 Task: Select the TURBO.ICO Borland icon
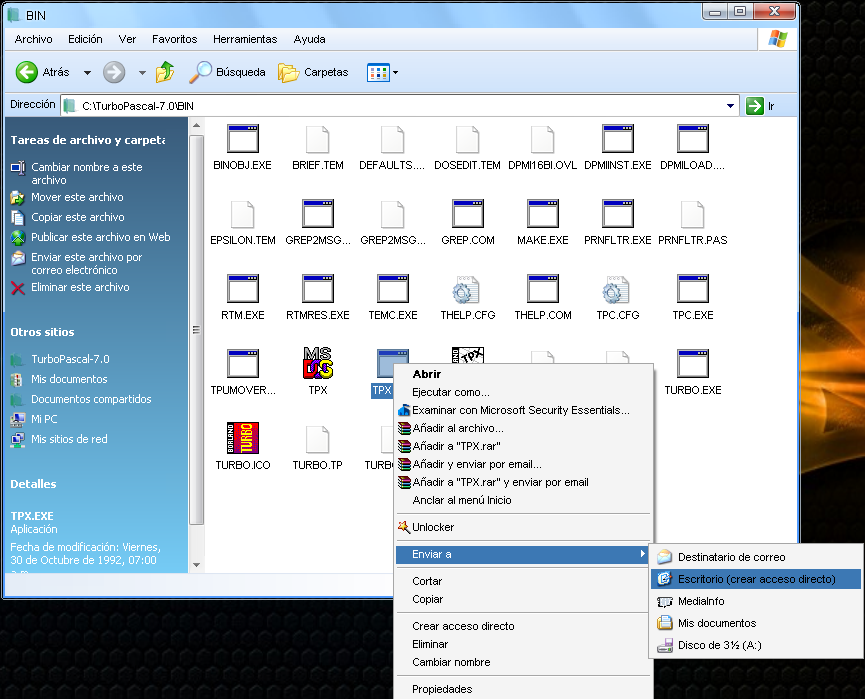pyautogui.click(x=243, y=438)
